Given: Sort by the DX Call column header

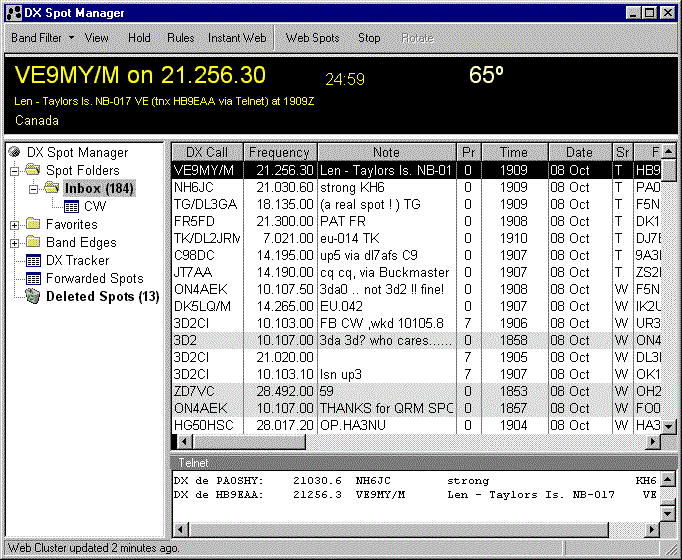Looking at the screenshot, I should pos(207,152).
